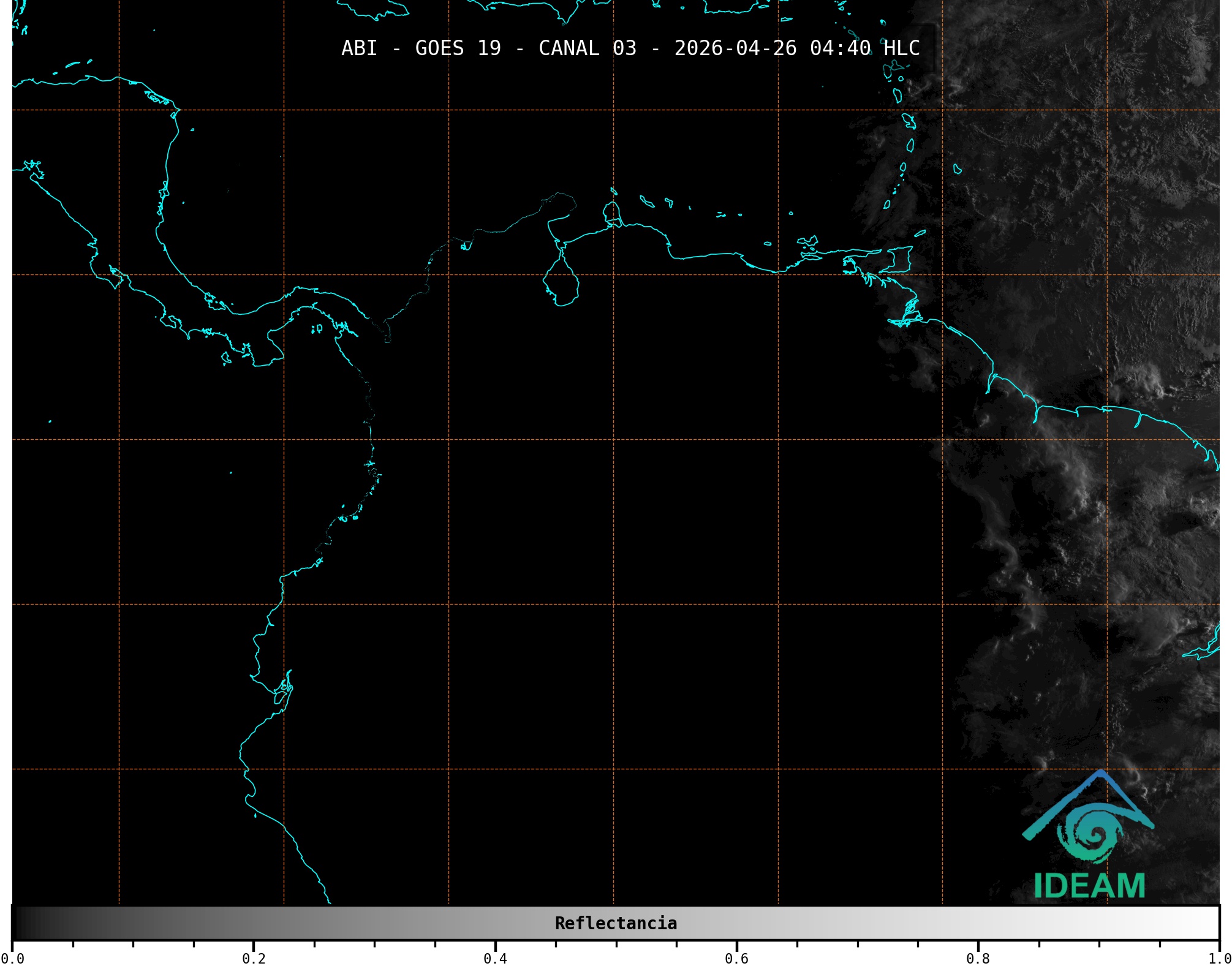This screenshot has height=966, width=1232.
Task: Click the Reflectancia colorbar label
Action: (616, 923)
